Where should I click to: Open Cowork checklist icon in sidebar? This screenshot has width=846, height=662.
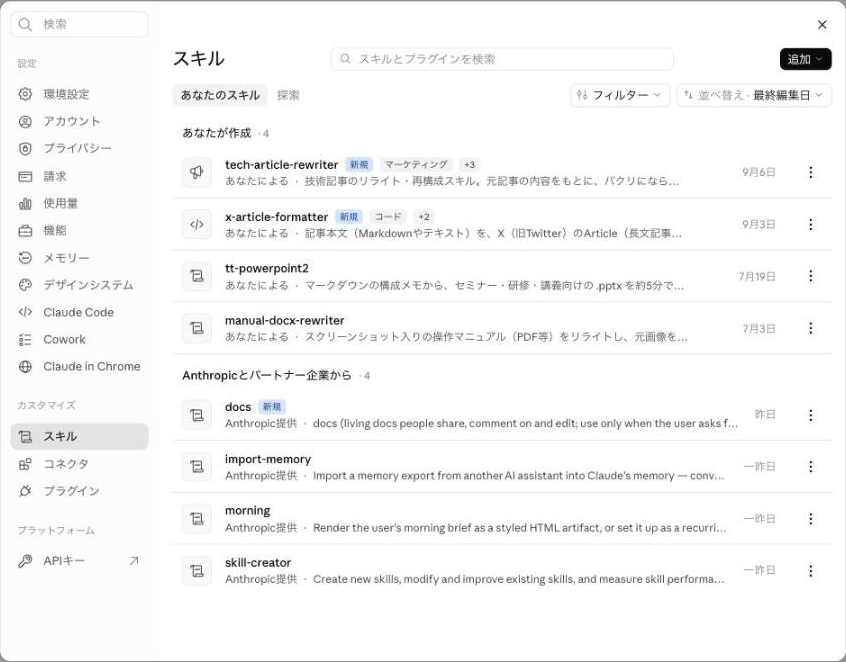point(25,339)
